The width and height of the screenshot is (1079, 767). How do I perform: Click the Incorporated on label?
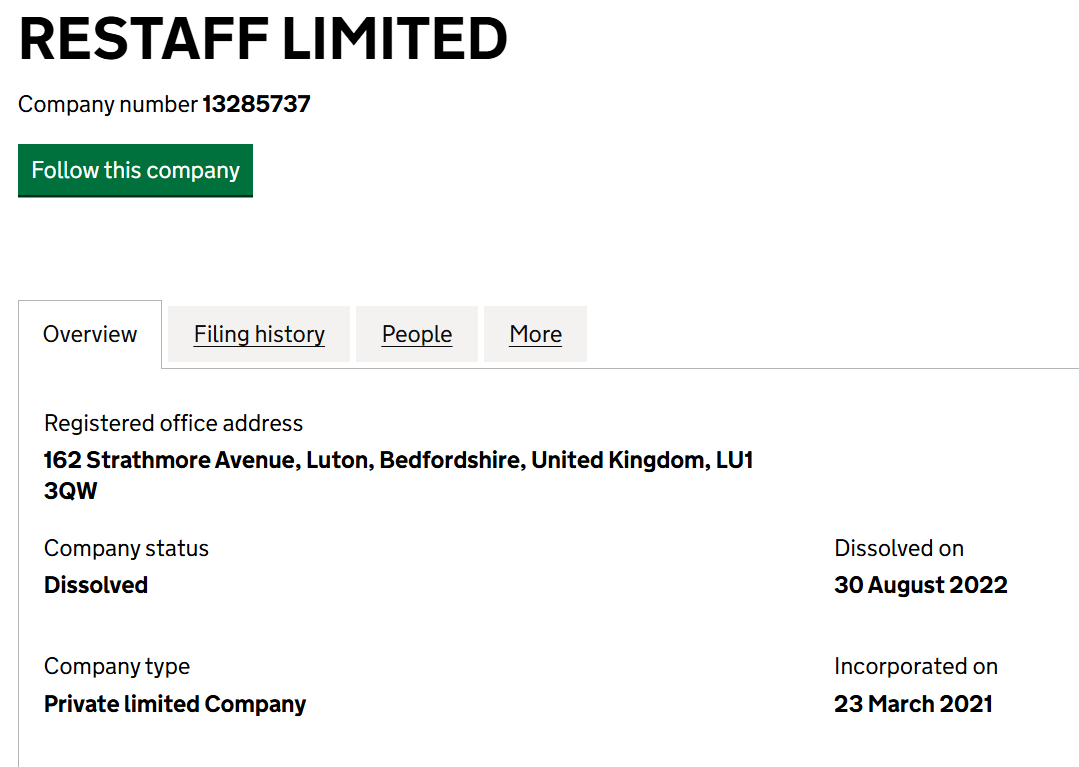coord(916,666)
